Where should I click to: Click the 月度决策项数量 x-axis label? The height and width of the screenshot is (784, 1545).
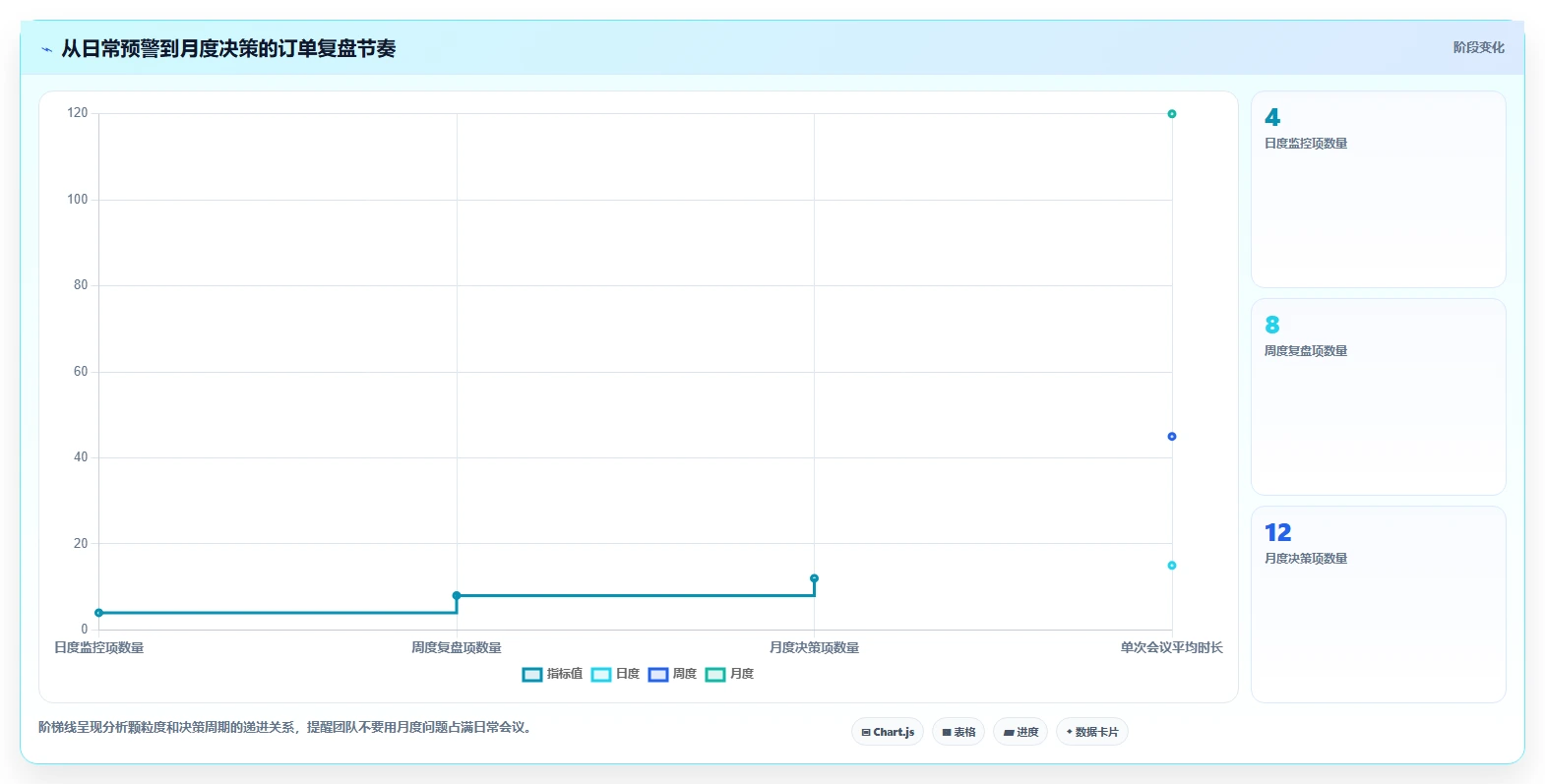pos(814,648)
